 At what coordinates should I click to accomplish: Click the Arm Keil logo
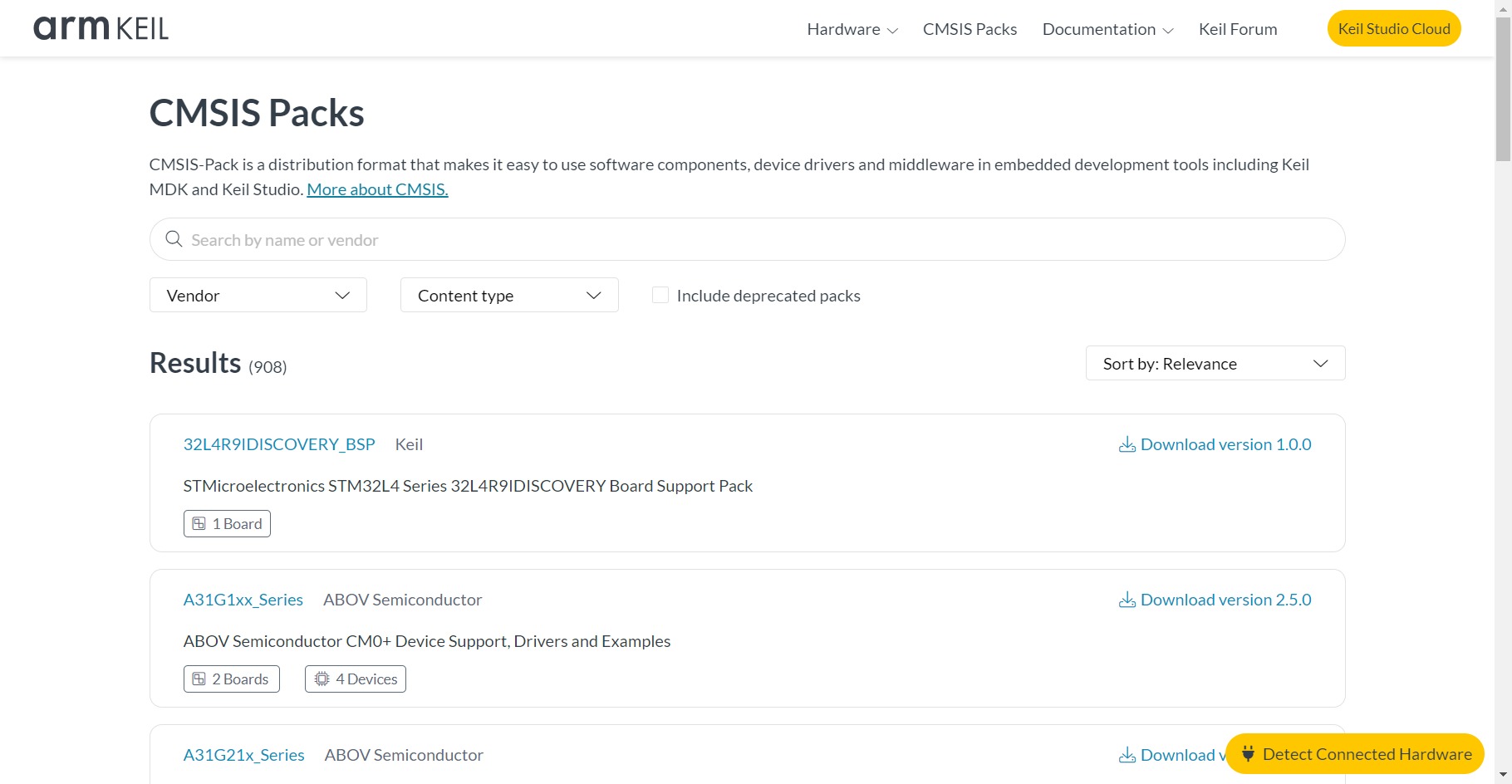pos(101,28)
